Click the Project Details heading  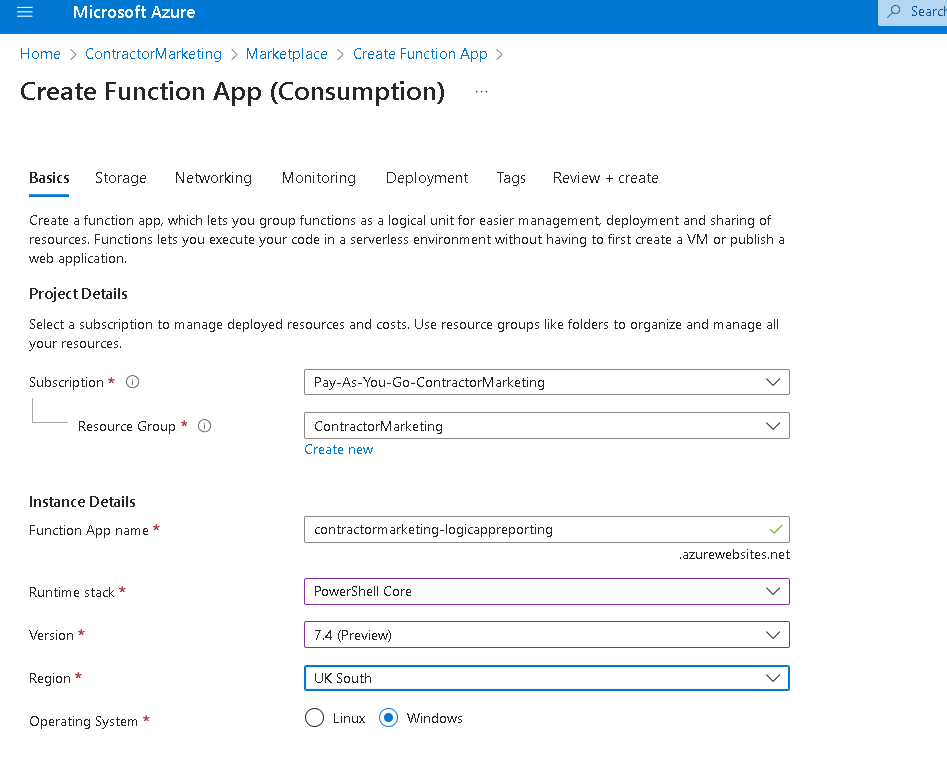(79, 294)
